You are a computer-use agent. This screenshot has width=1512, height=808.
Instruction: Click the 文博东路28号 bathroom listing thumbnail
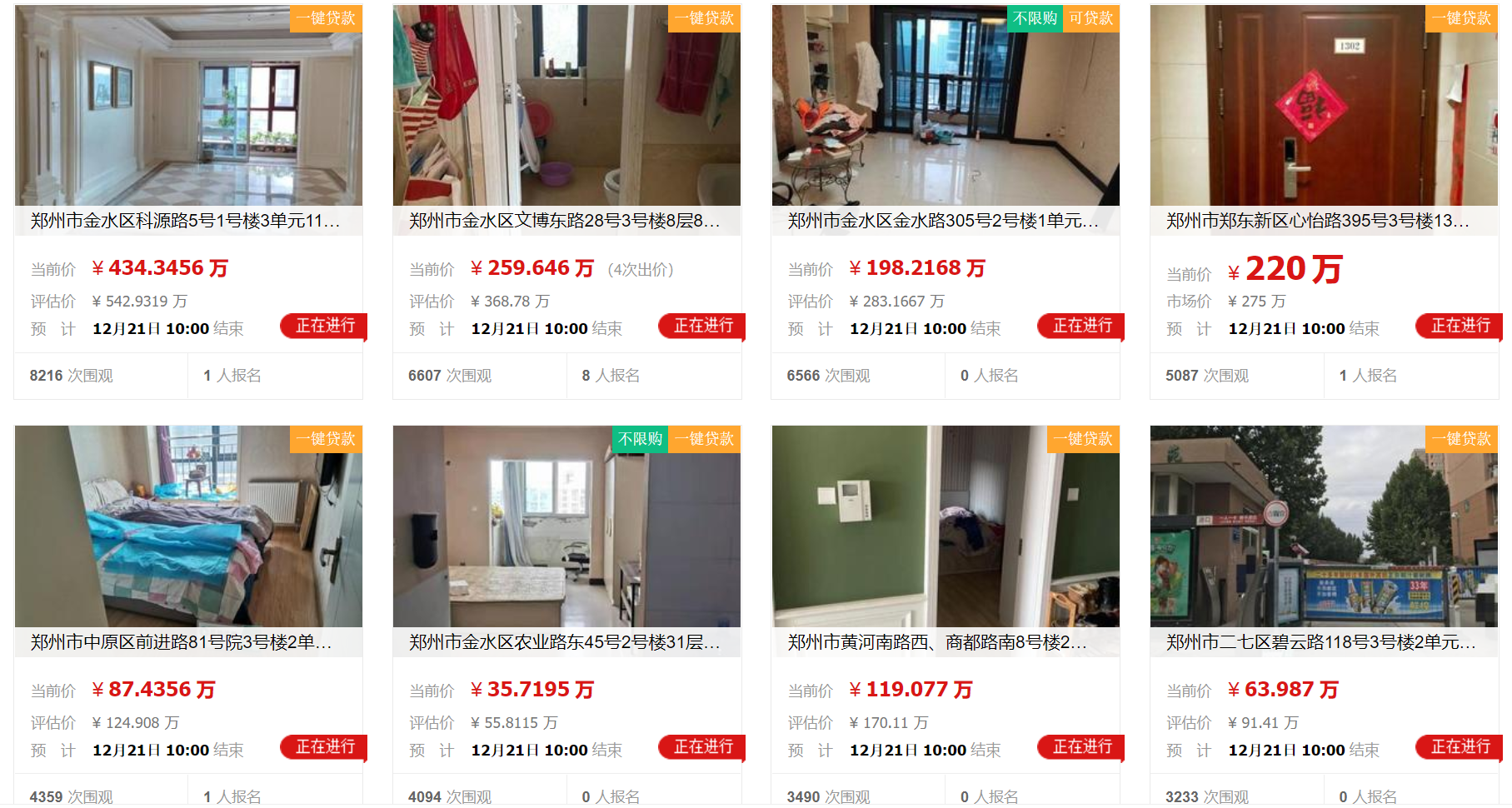point(566,106)
